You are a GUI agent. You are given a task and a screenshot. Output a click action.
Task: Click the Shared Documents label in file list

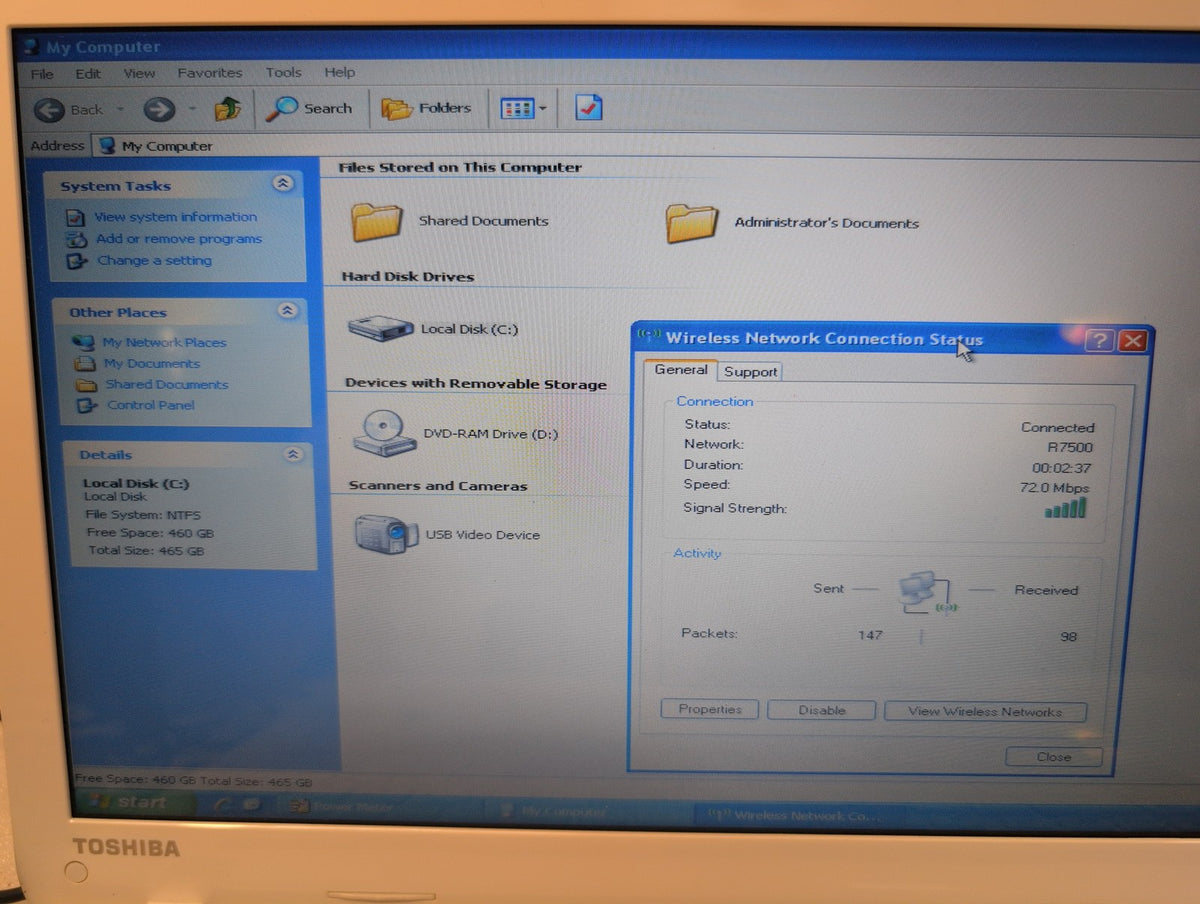pyautogui.click(x=483, y=221)
